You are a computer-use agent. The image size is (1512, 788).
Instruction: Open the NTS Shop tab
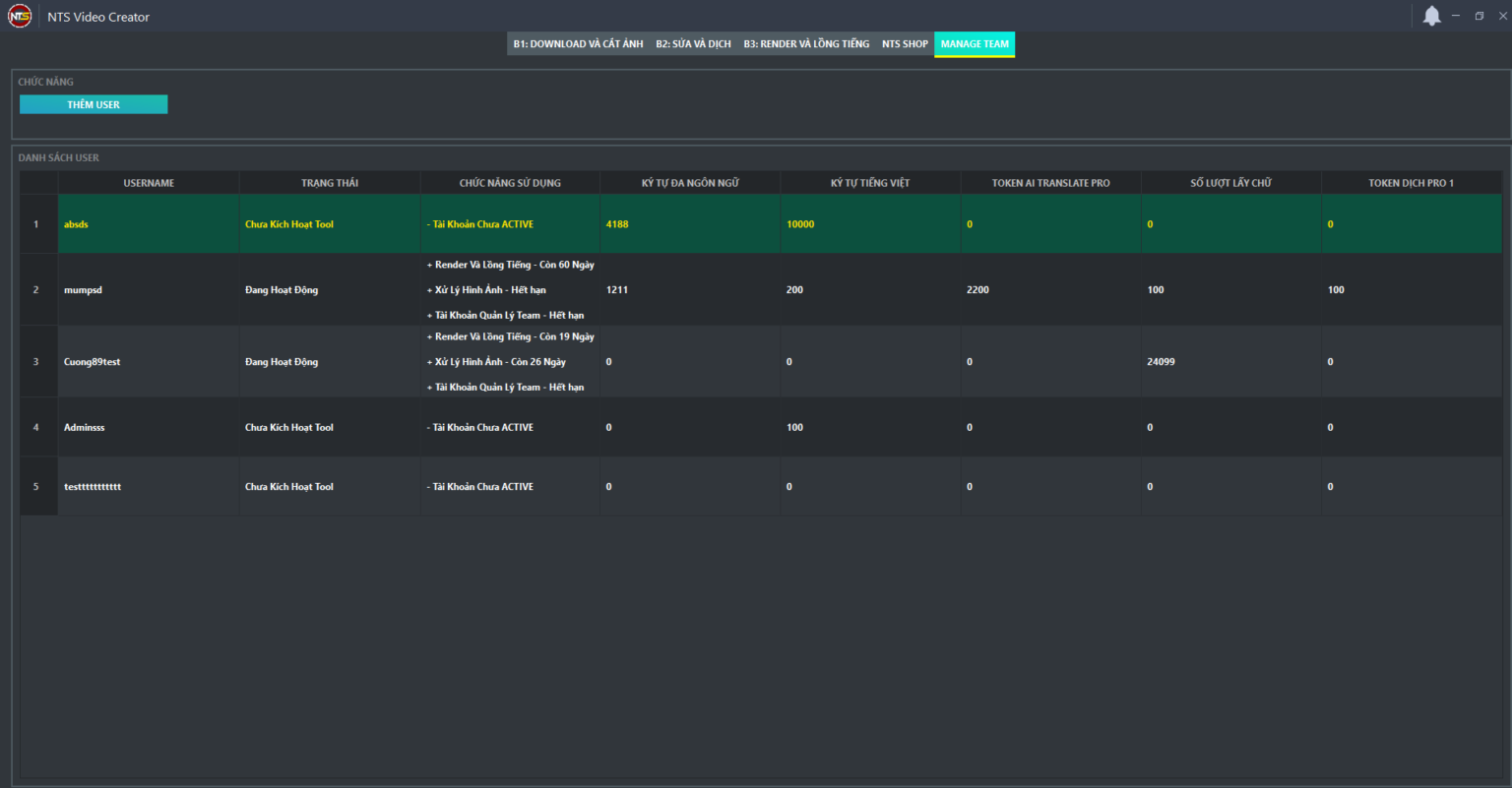905,44
